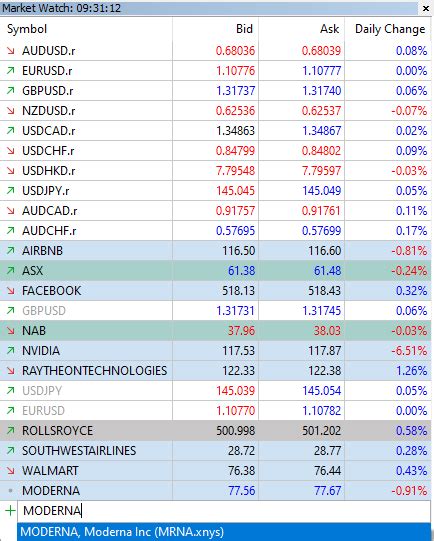Viewport: 434px width, 541px height.
Task: Select the USDCHF.r symbol
Action: [x=48, y=151]
